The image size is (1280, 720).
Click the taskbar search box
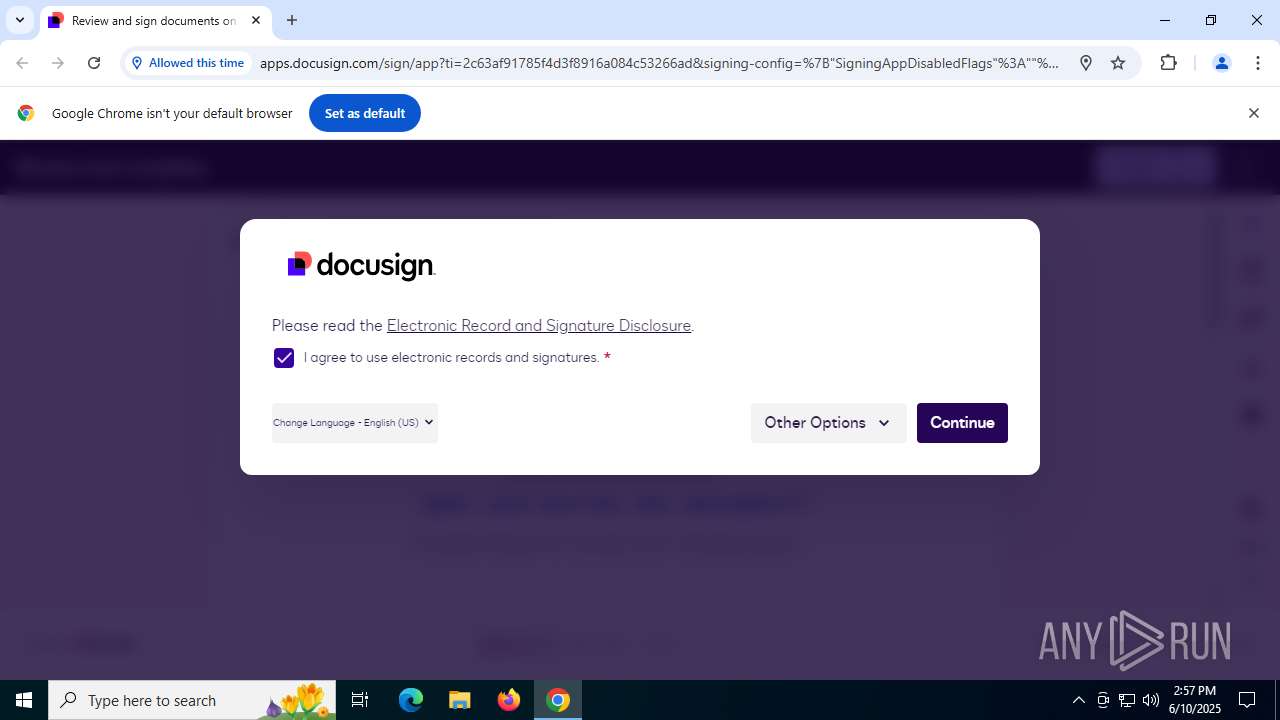pyautogui.click(x=192, y=700)
